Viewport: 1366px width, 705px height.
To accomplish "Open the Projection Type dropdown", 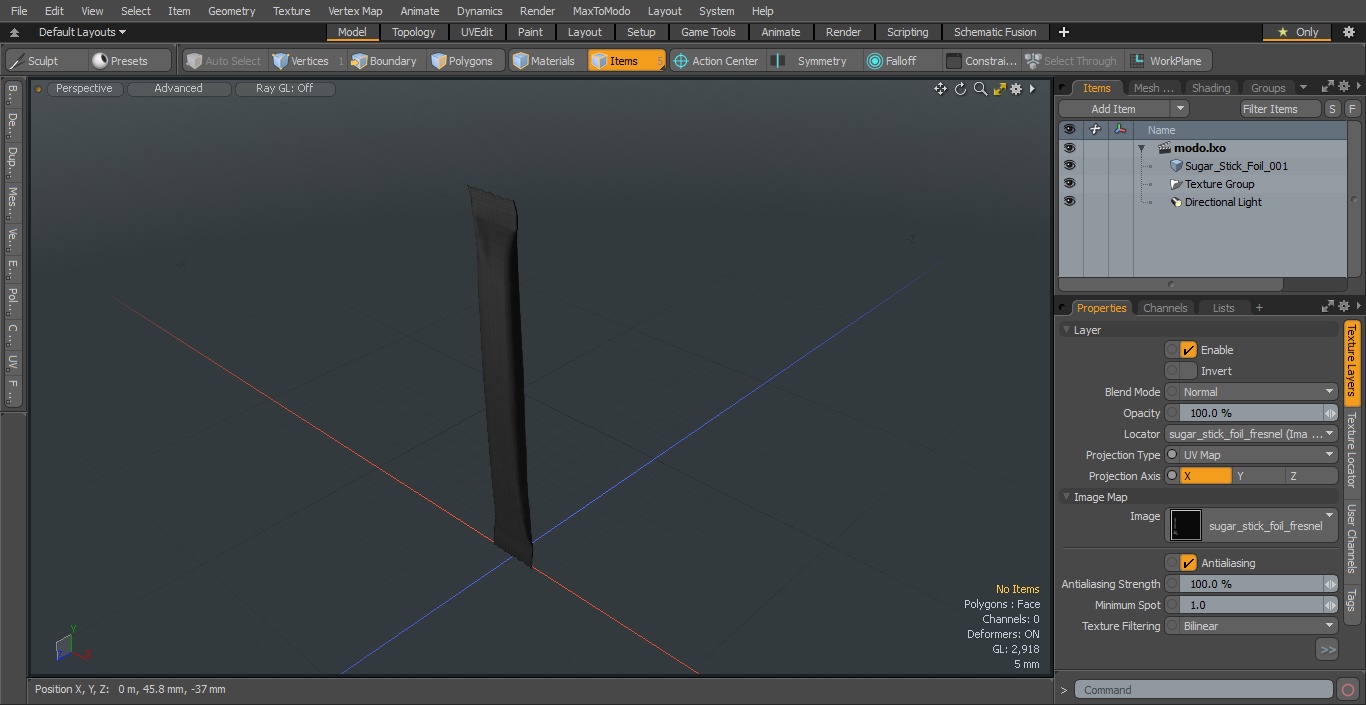I will [x=1258, y=455].
